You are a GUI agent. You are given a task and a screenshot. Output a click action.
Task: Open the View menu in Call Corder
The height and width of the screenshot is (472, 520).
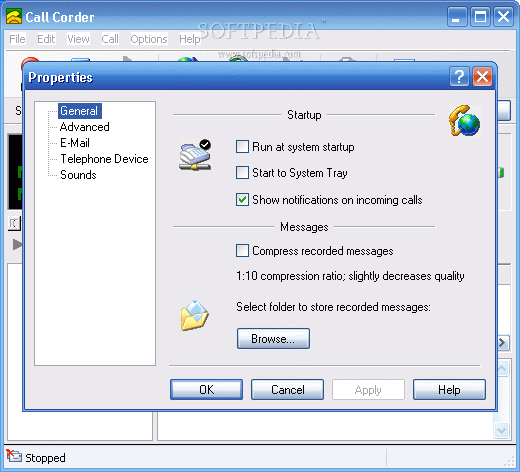point(78,39)
